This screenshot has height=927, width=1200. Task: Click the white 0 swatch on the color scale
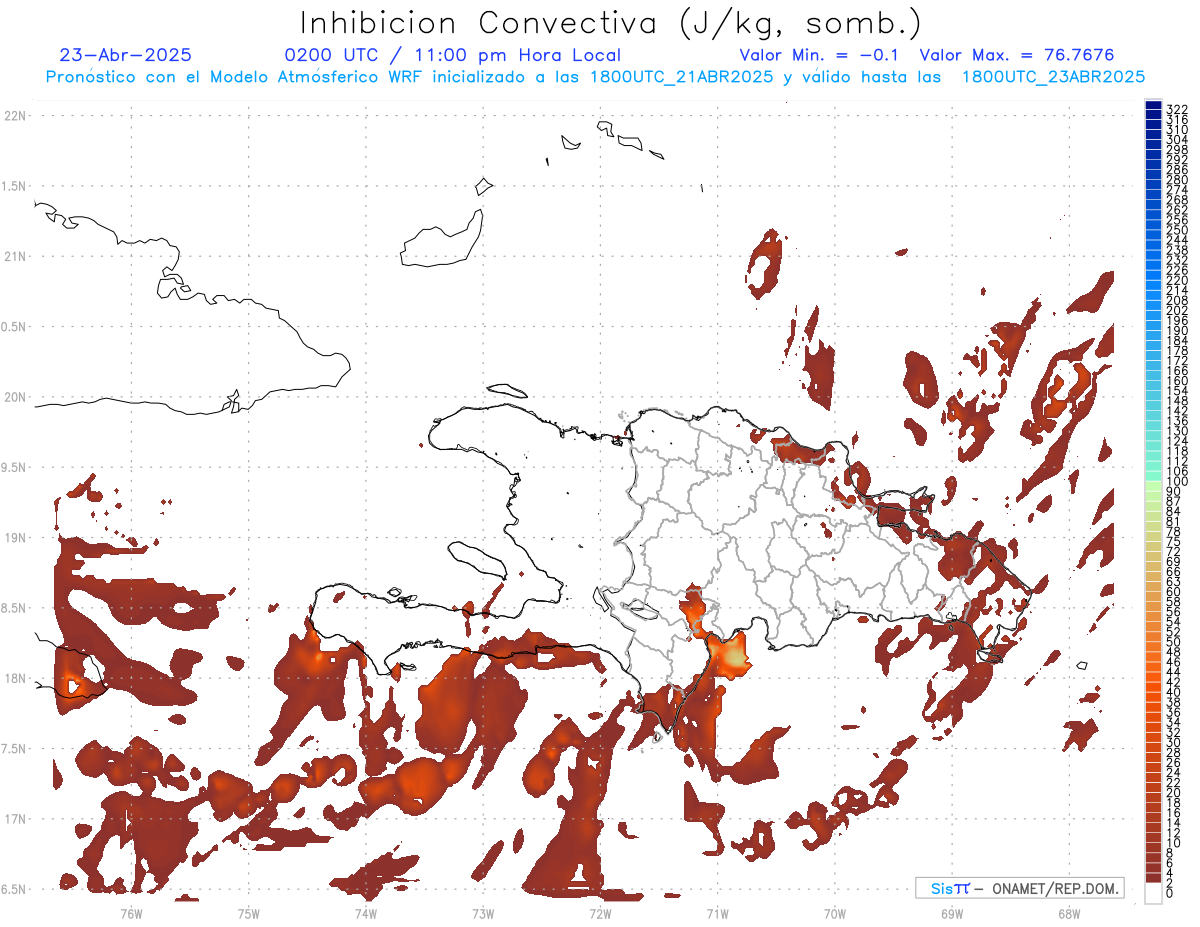pos(1154,894)
